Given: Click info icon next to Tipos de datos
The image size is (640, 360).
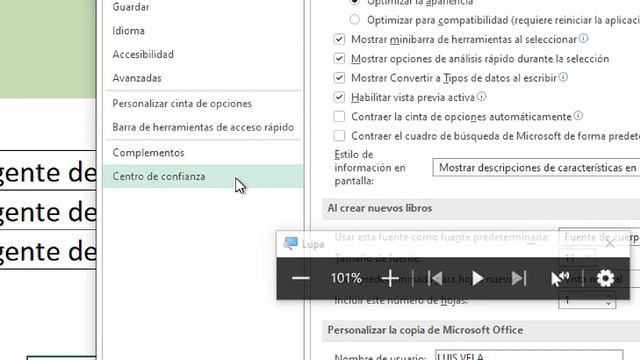Looking at the screenshot, I should (x=563, y=77).
